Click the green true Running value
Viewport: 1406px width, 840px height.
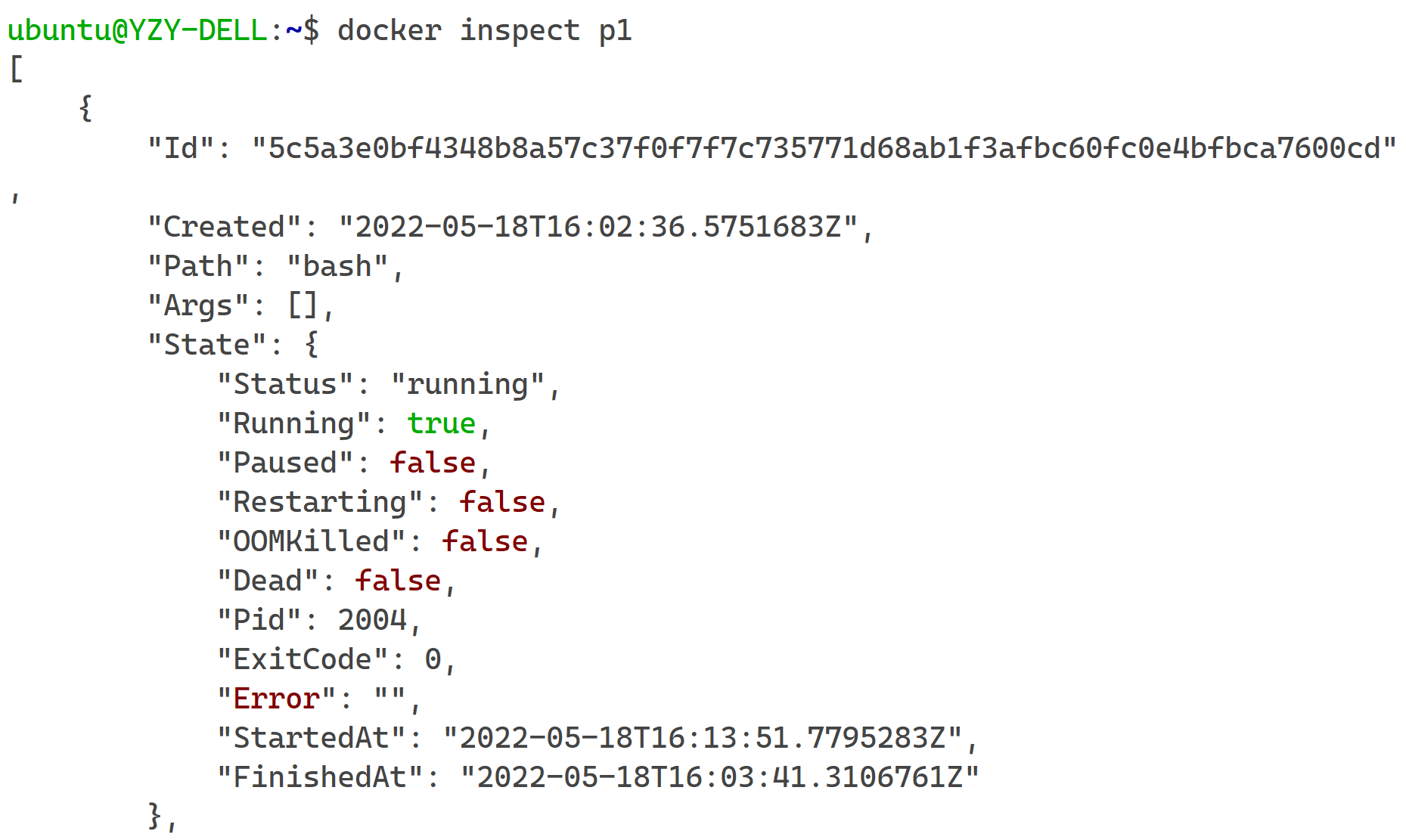pos(442,423)
